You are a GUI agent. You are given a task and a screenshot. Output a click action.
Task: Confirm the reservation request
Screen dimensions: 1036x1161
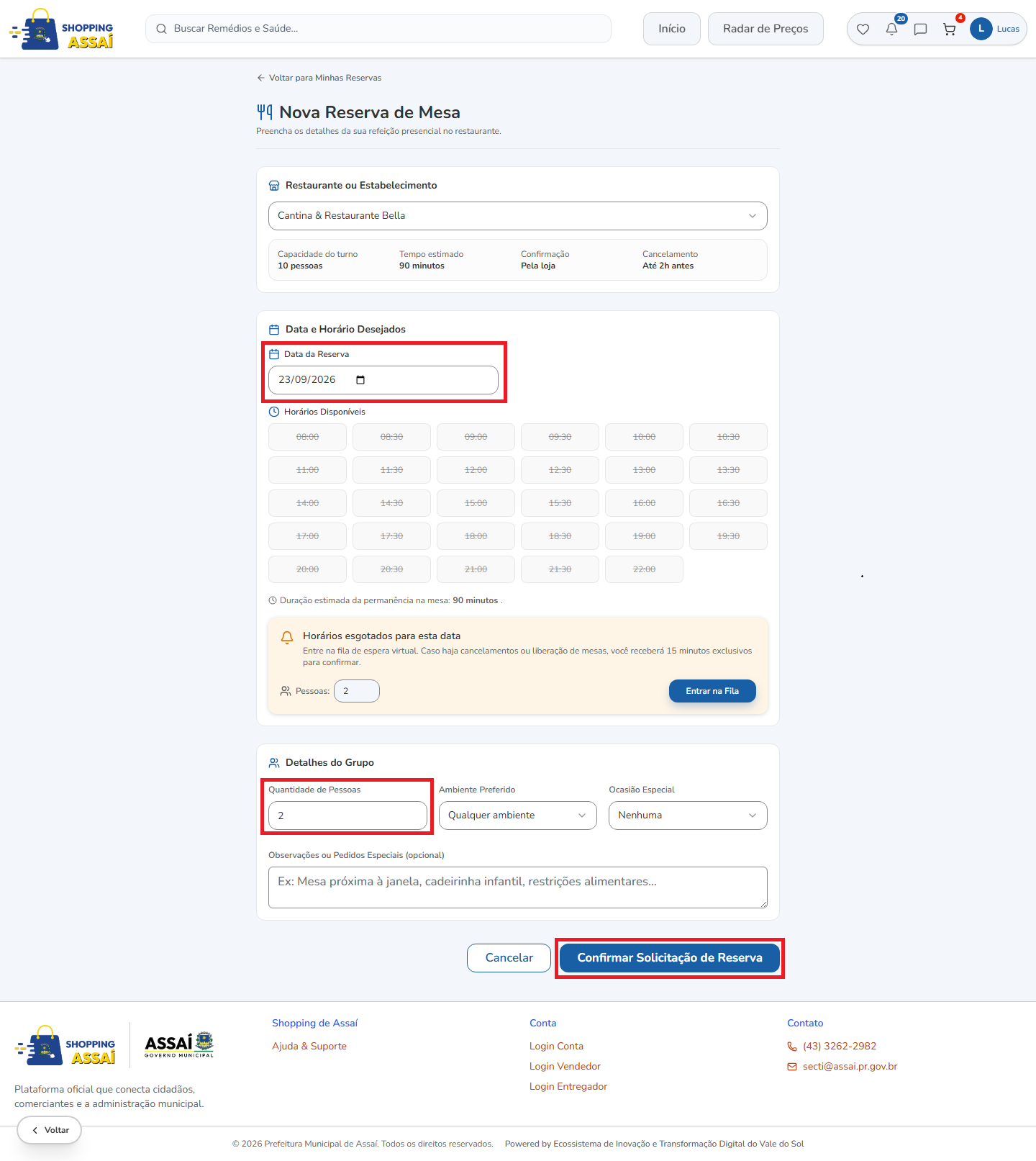pyautogui.click(x=670, y=958)
